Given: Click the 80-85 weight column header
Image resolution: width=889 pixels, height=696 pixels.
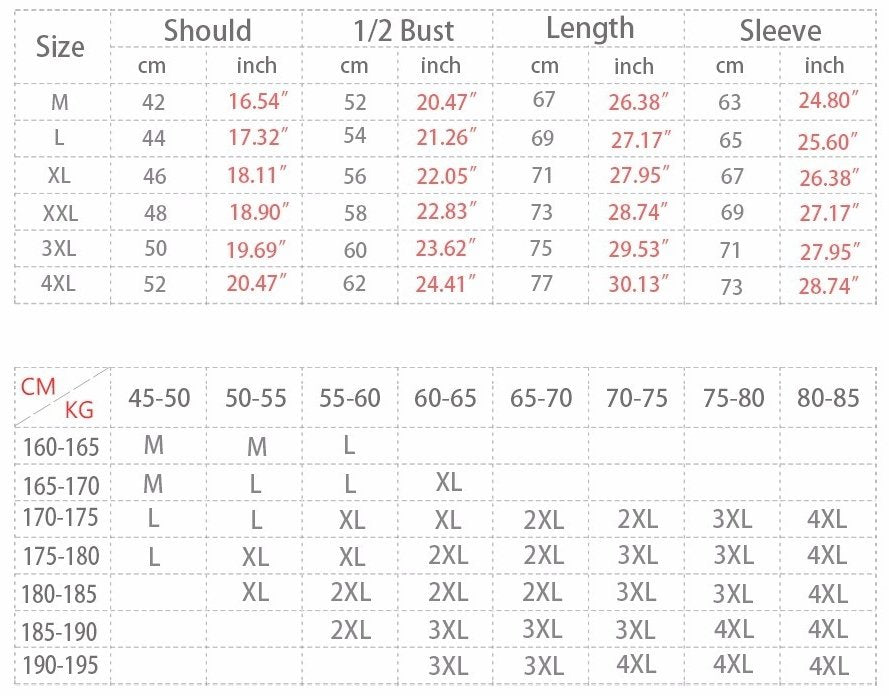Looking at the screenshot, I should click(828, 398).
